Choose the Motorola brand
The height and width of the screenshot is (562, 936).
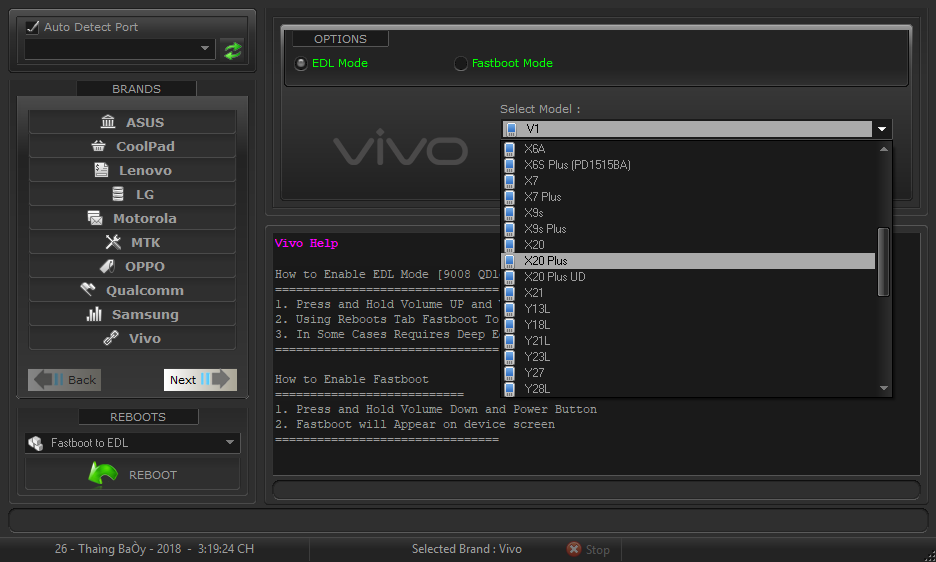pyautogui.click(x=133, y=218)
